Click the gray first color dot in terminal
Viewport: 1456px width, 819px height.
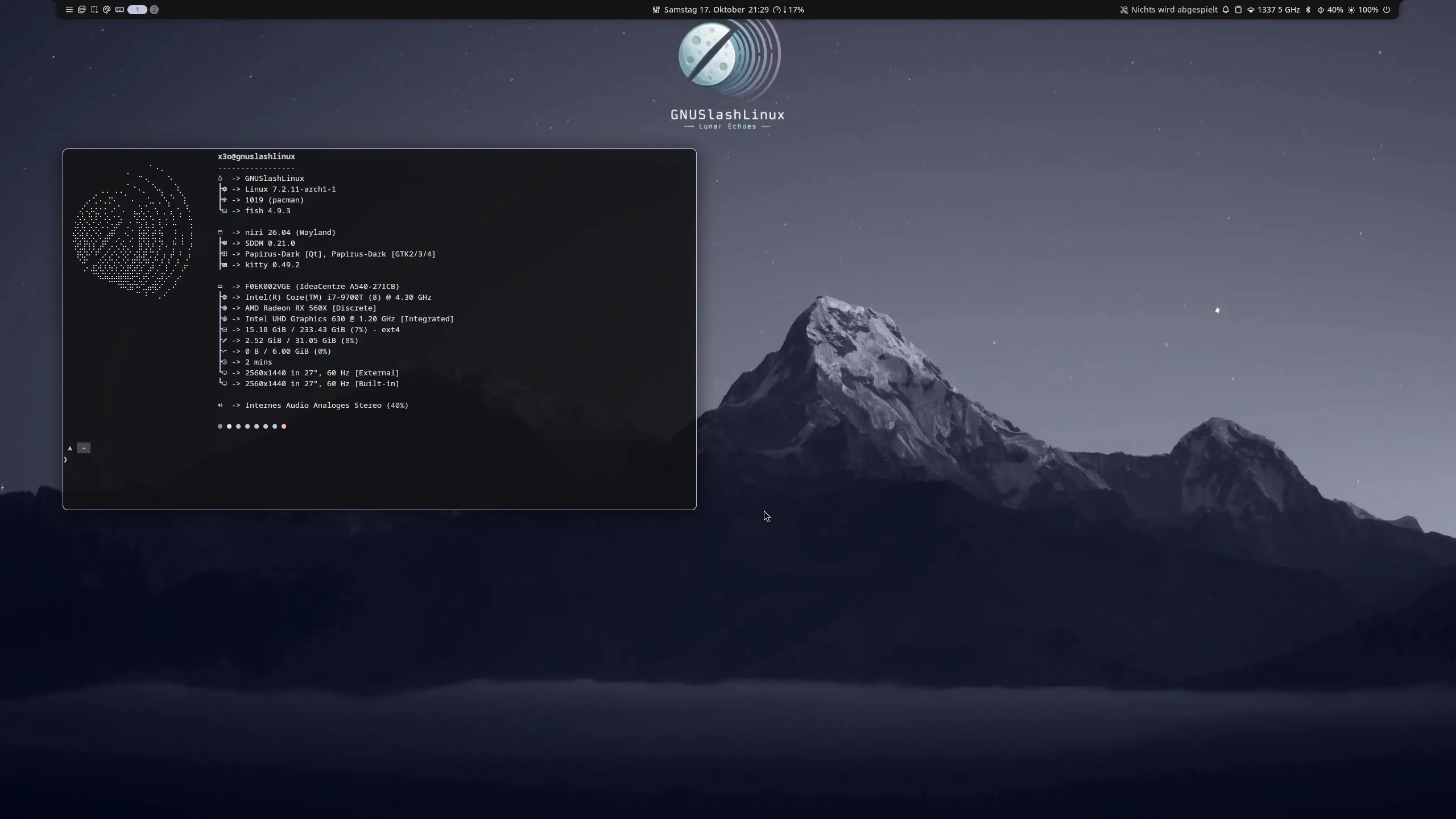point(220,426)
